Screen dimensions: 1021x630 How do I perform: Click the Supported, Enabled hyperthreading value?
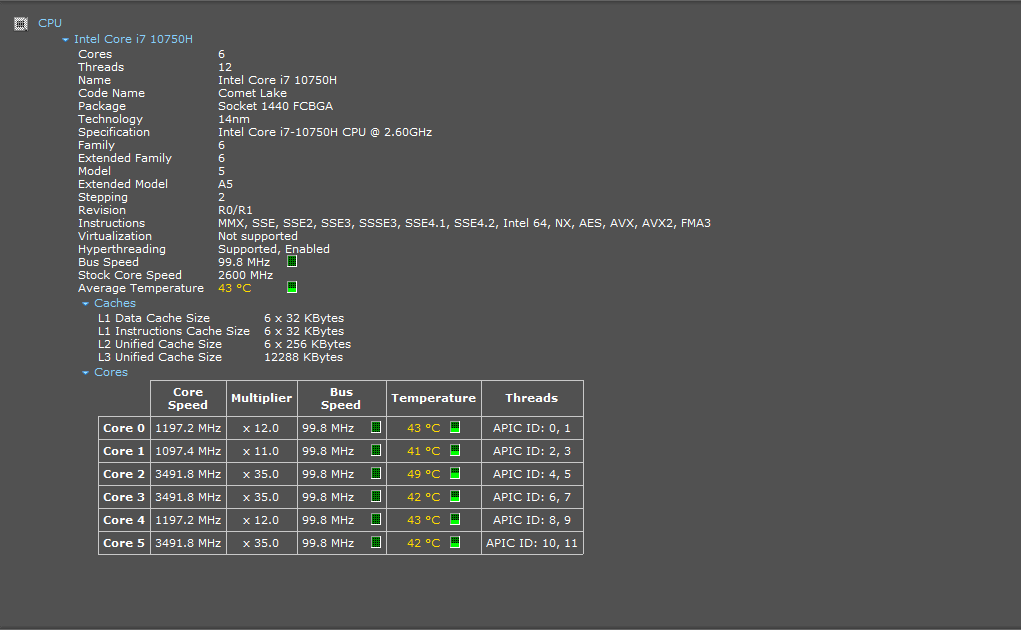274,249
